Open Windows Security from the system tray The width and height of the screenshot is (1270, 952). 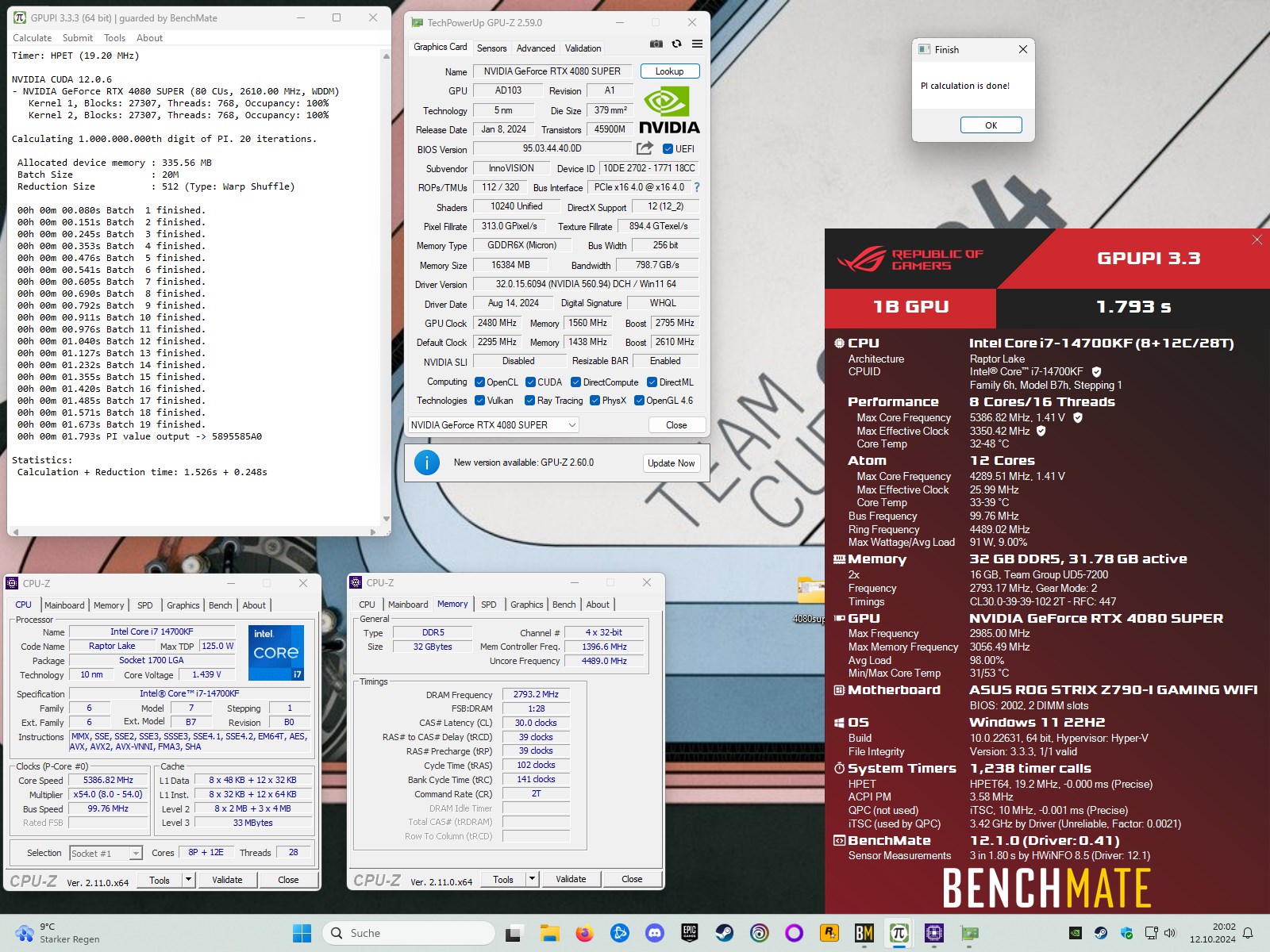click(x=1126, y=933)
